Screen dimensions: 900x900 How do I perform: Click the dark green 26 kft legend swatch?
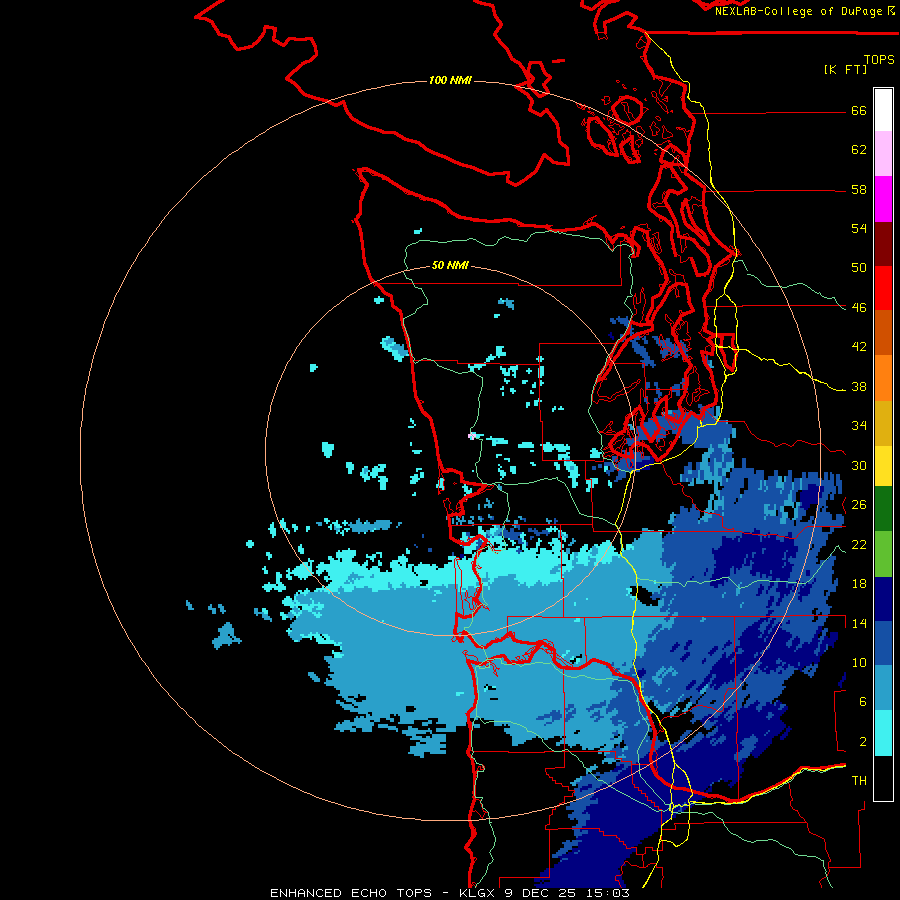883,509
